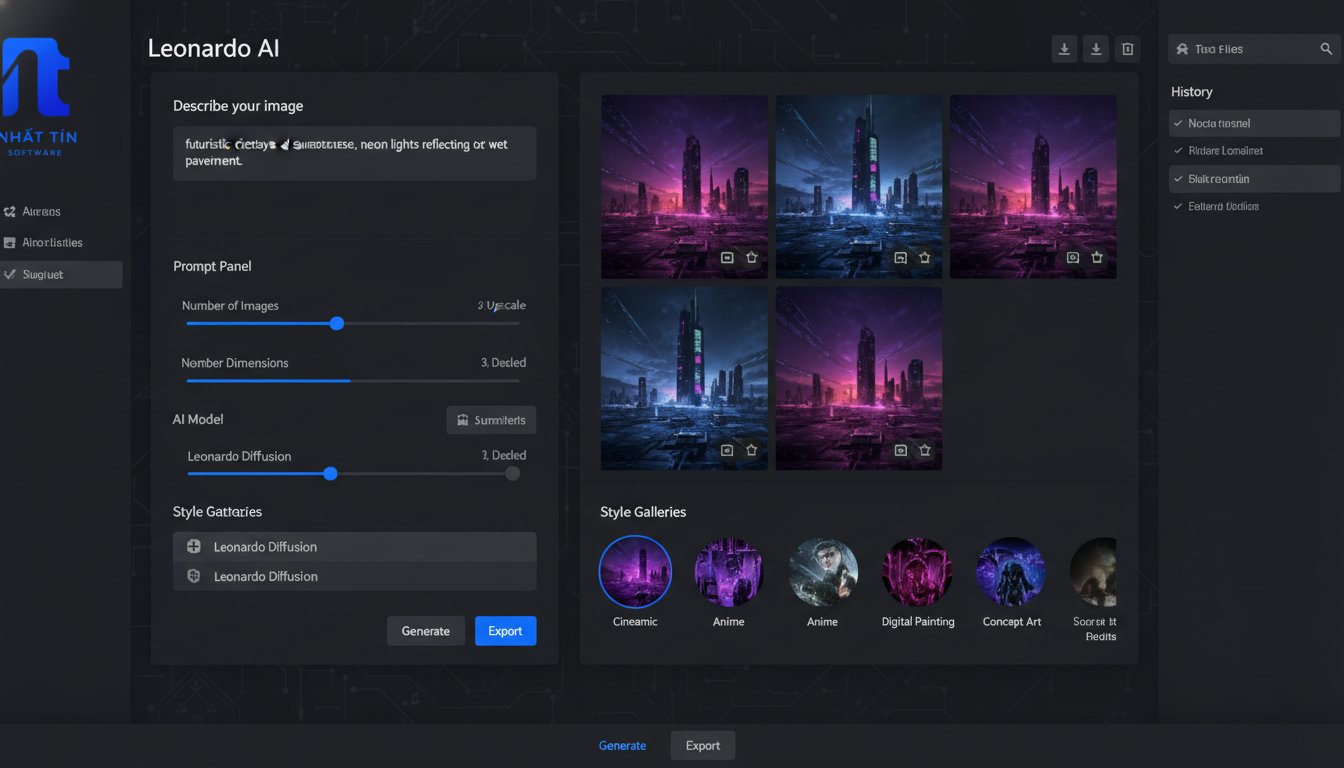Click into the Describe your image text box

coord(354,153)
